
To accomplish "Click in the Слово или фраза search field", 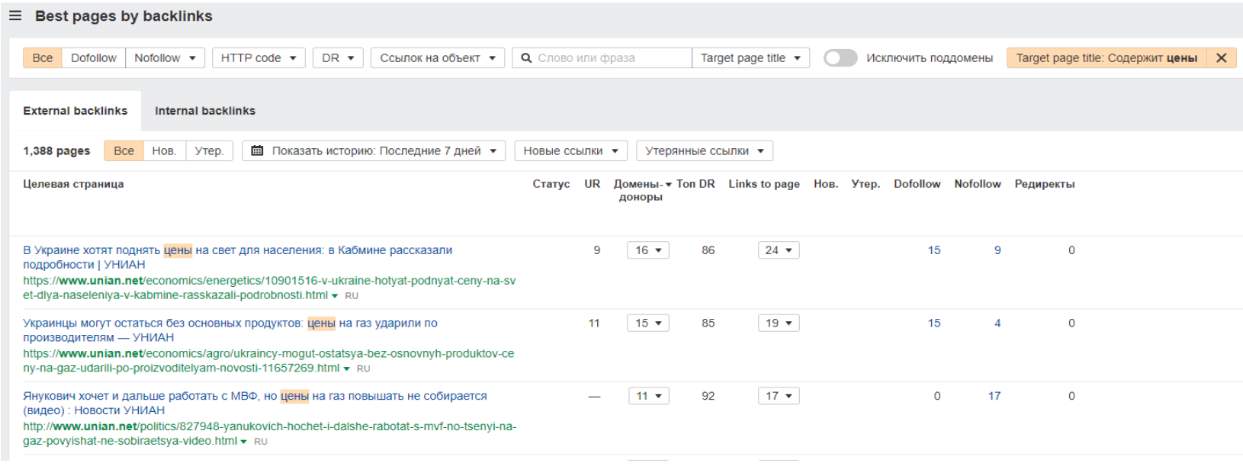I will (610, 58).
